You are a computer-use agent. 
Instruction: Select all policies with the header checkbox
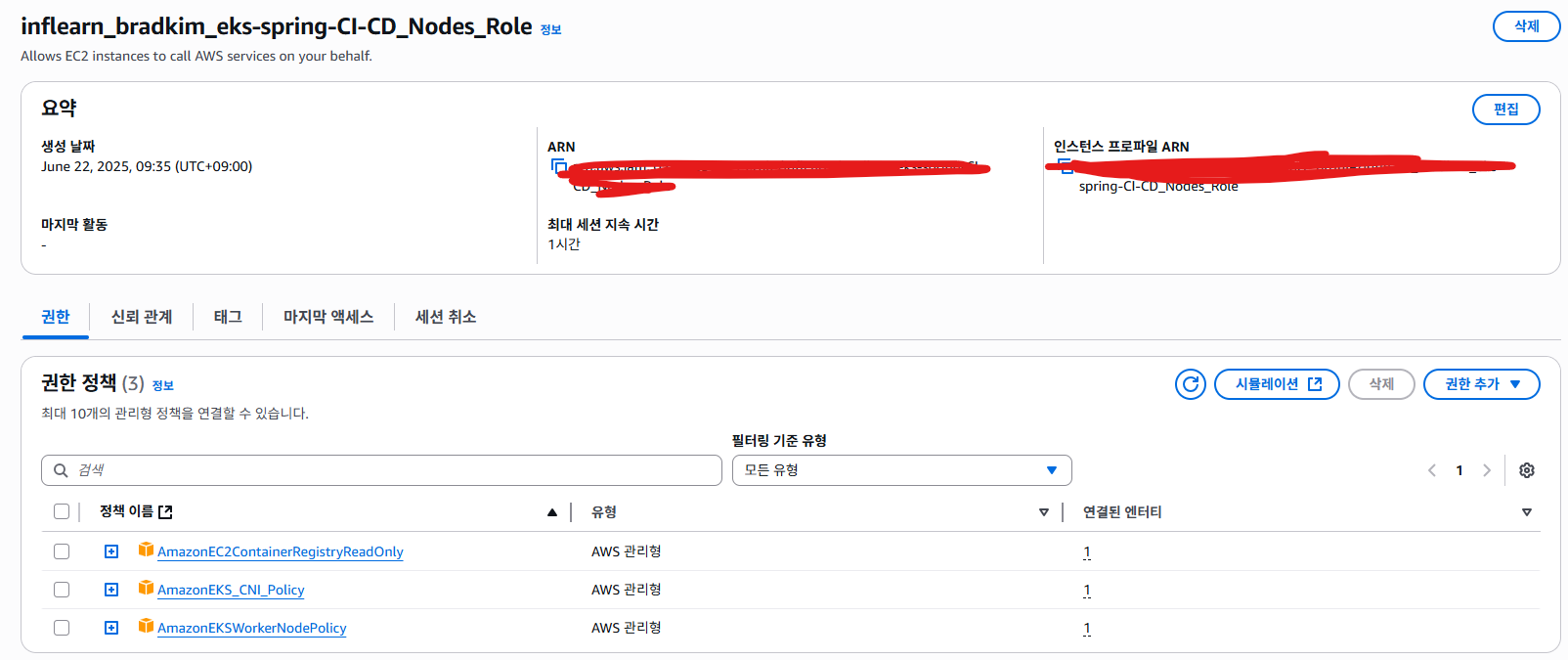(62, 511)
